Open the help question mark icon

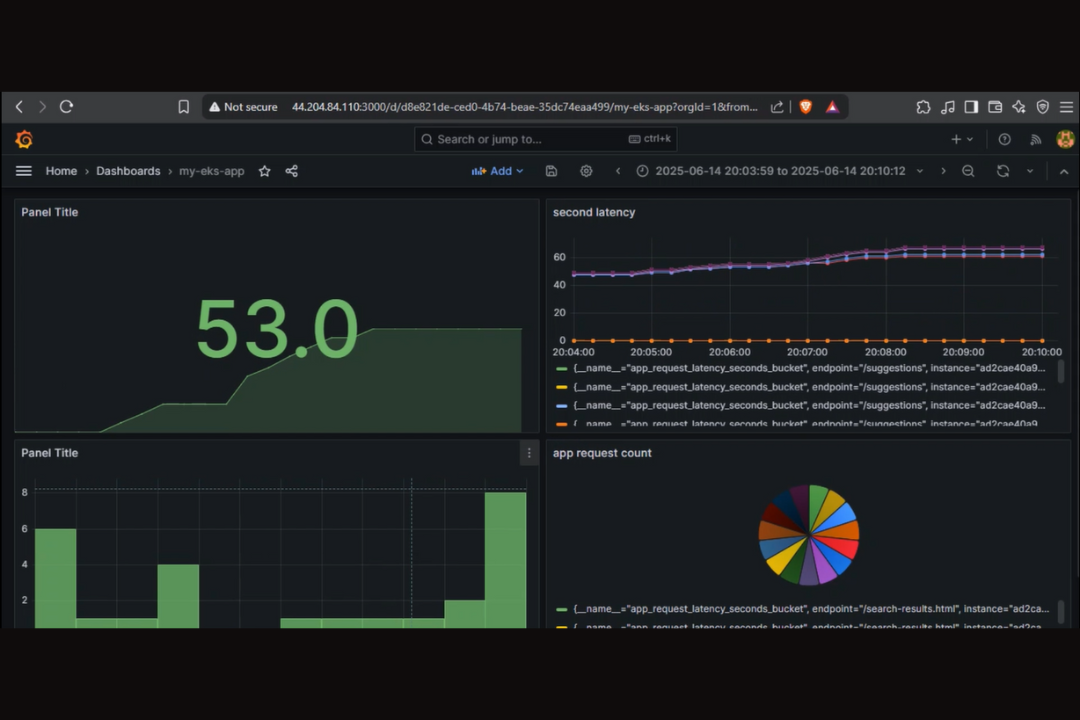(x=1005, y=139)
